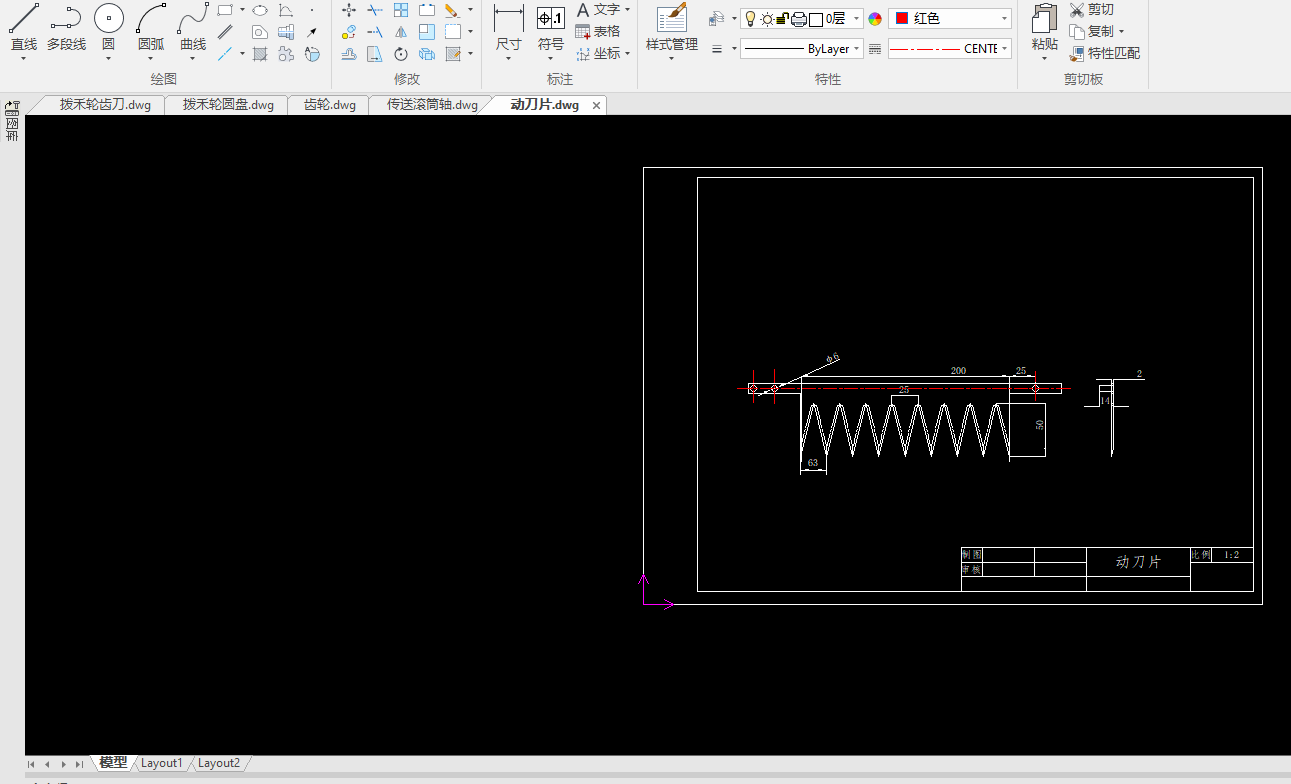This screenshot has height=784, width=1291.
Task: Toggle the layer freeze sun icon
Action: [767, 19]
